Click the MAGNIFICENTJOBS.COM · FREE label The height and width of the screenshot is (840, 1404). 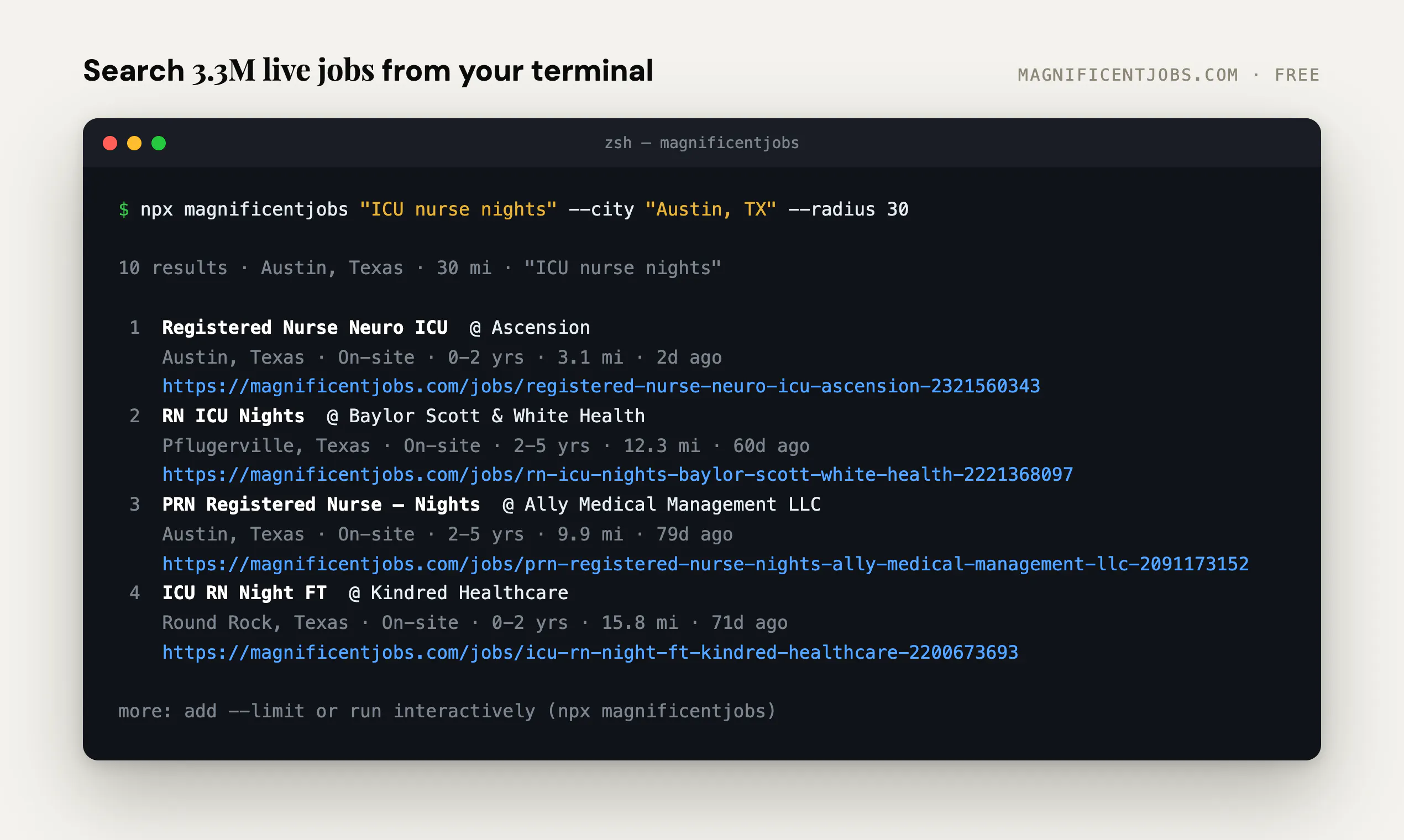(1169, 75)
